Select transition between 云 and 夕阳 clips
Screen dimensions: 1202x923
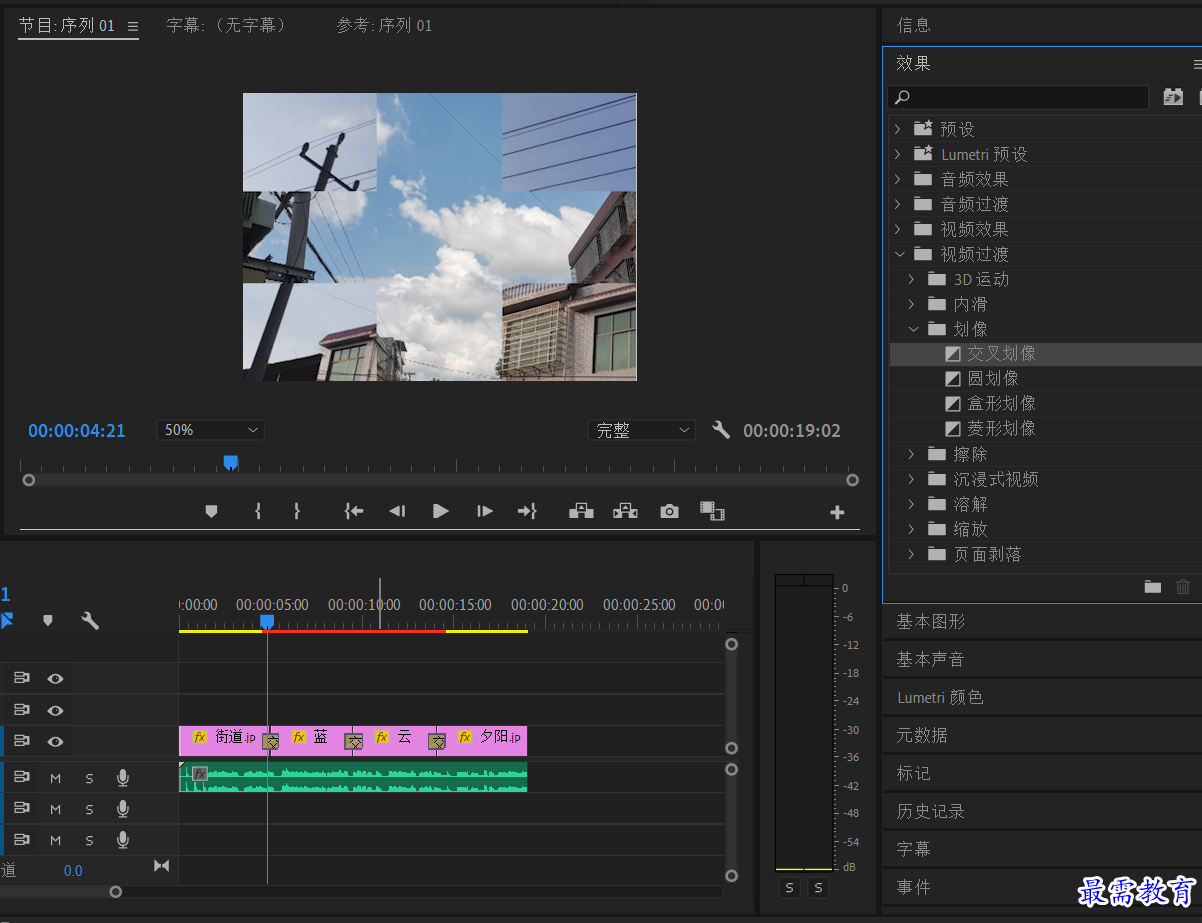437,741
